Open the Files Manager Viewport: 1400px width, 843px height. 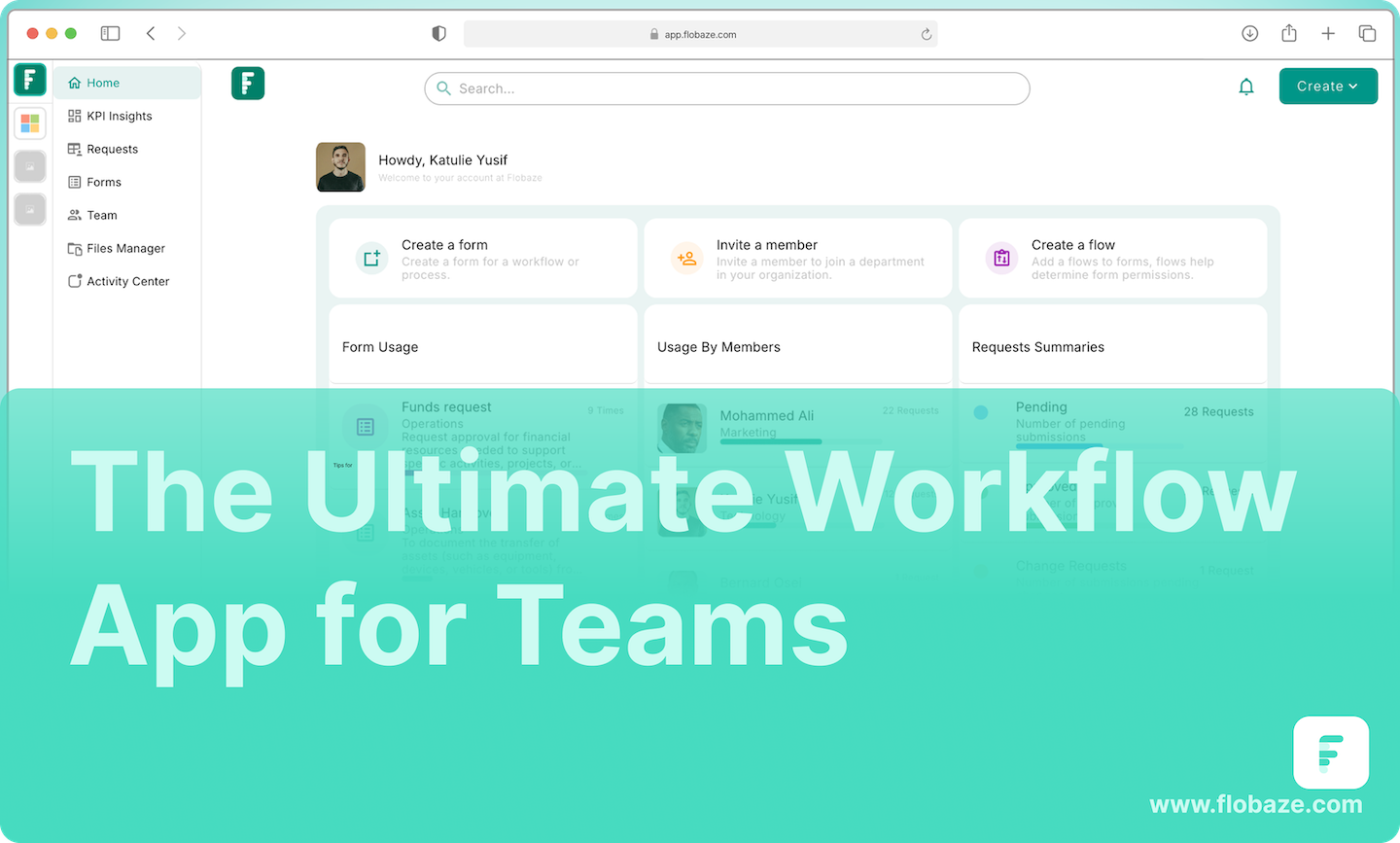click(x=123, y=248)
